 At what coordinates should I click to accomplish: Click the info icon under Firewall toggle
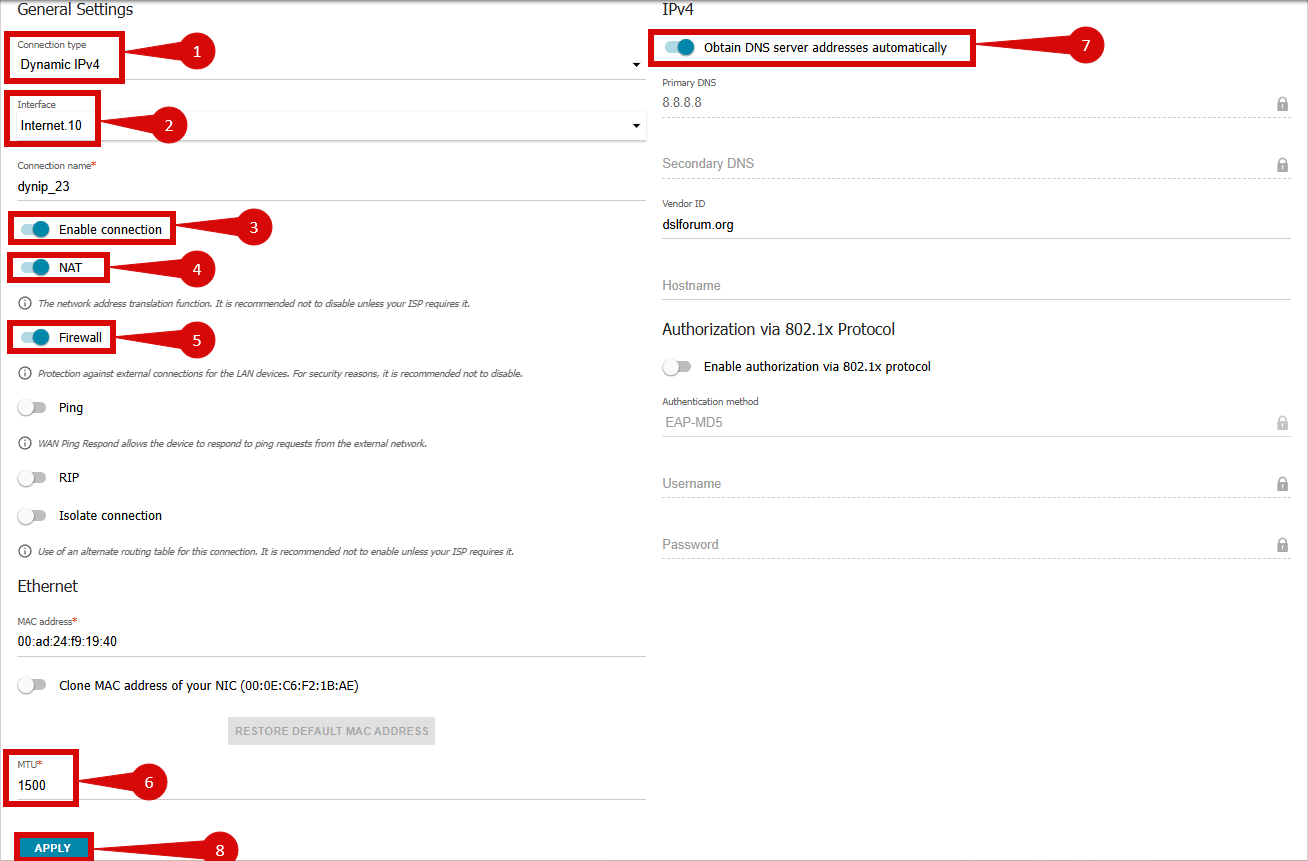pyautogui.click(x=25, y=373)
